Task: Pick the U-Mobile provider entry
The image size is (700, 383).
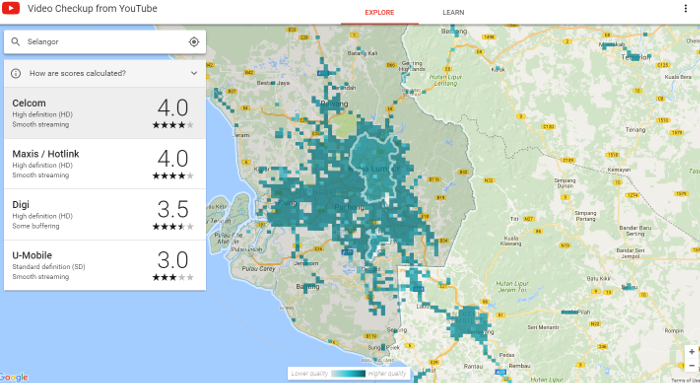Action: (105, 265)
